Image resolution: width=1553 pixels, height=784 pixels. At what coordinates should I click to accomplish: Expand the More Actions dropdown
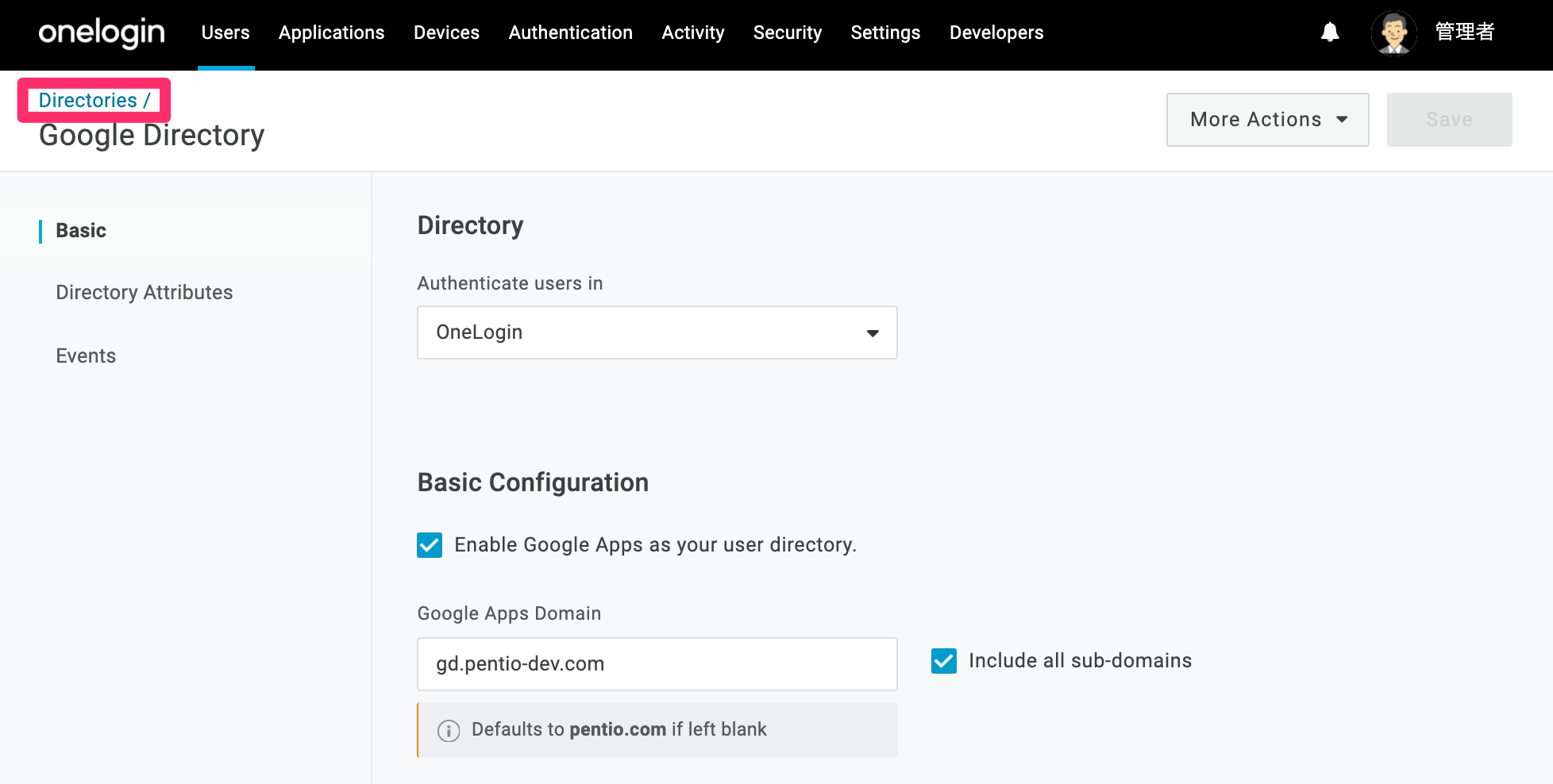1267,120
